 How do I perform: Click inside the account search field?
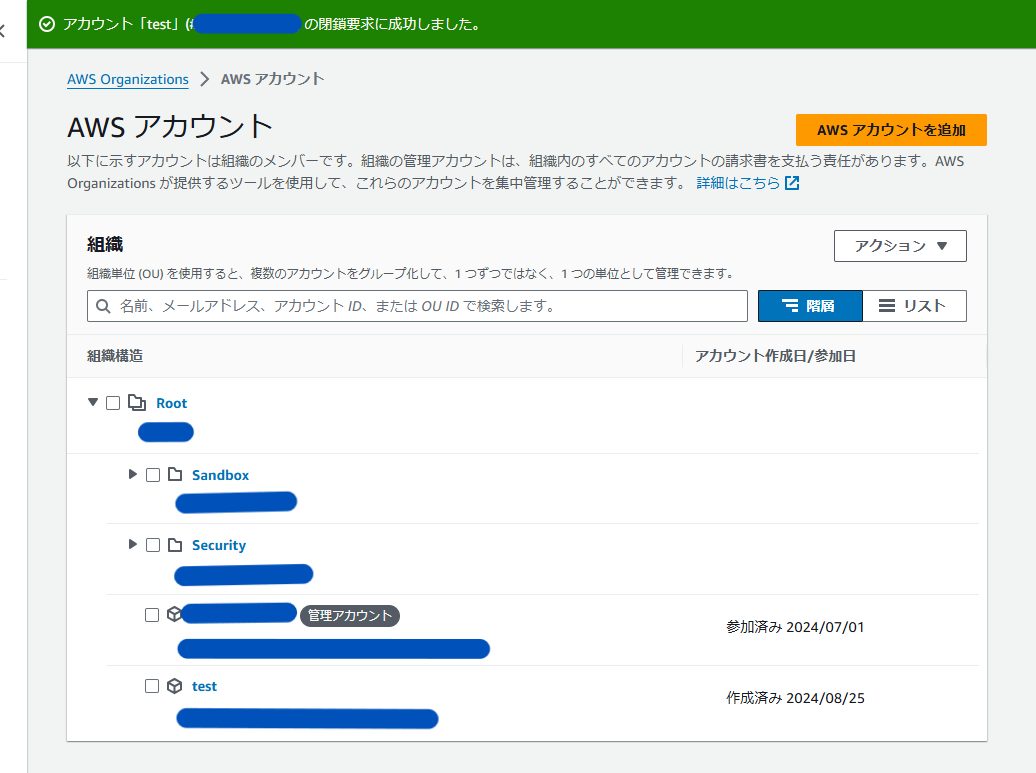[x=400, y=306]
